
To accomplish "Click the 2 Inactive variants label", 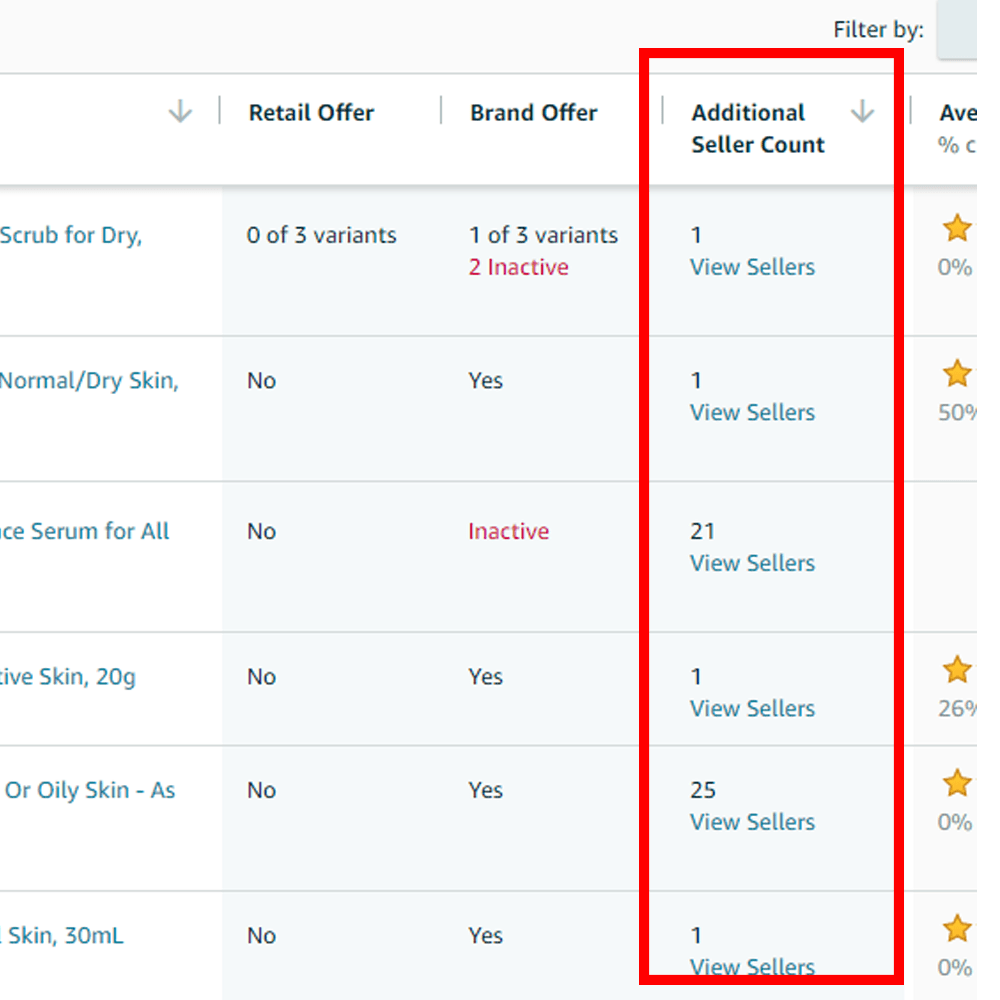I will [518, 267].
